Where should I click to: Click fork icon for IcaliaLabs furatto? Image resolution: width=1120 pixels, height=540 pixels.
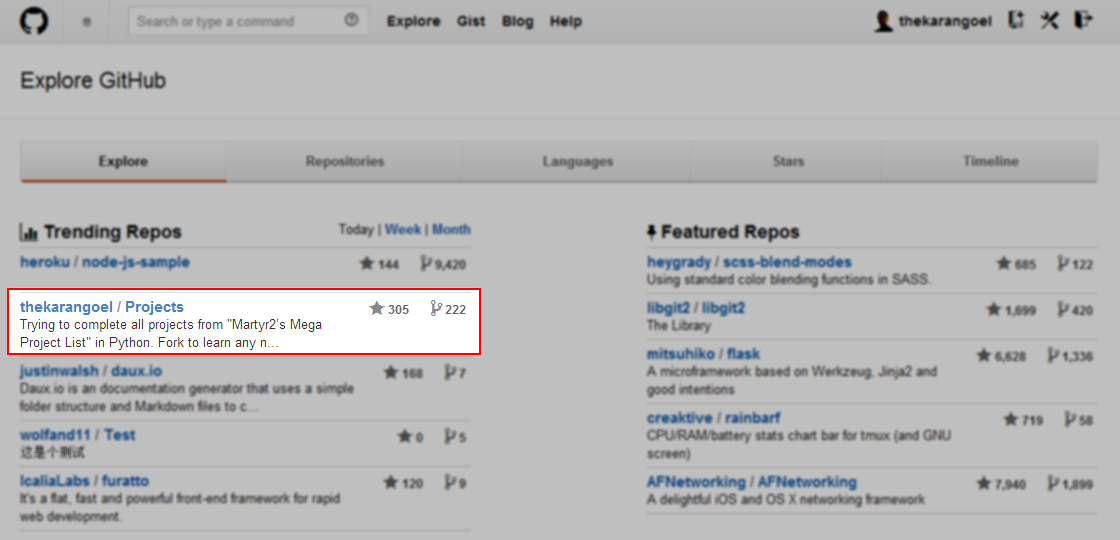click(450, 482)
